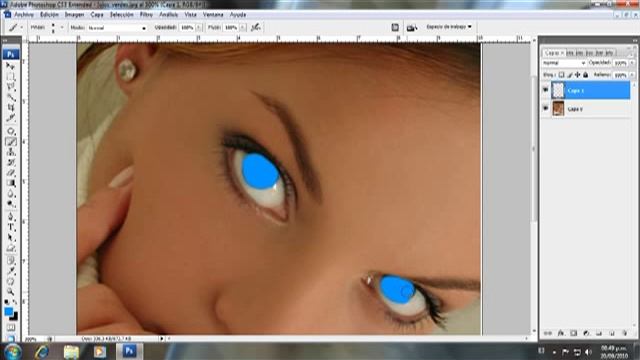Select the Eraser tool
This screenshot has width=640, height=360.
click(11, 173)
